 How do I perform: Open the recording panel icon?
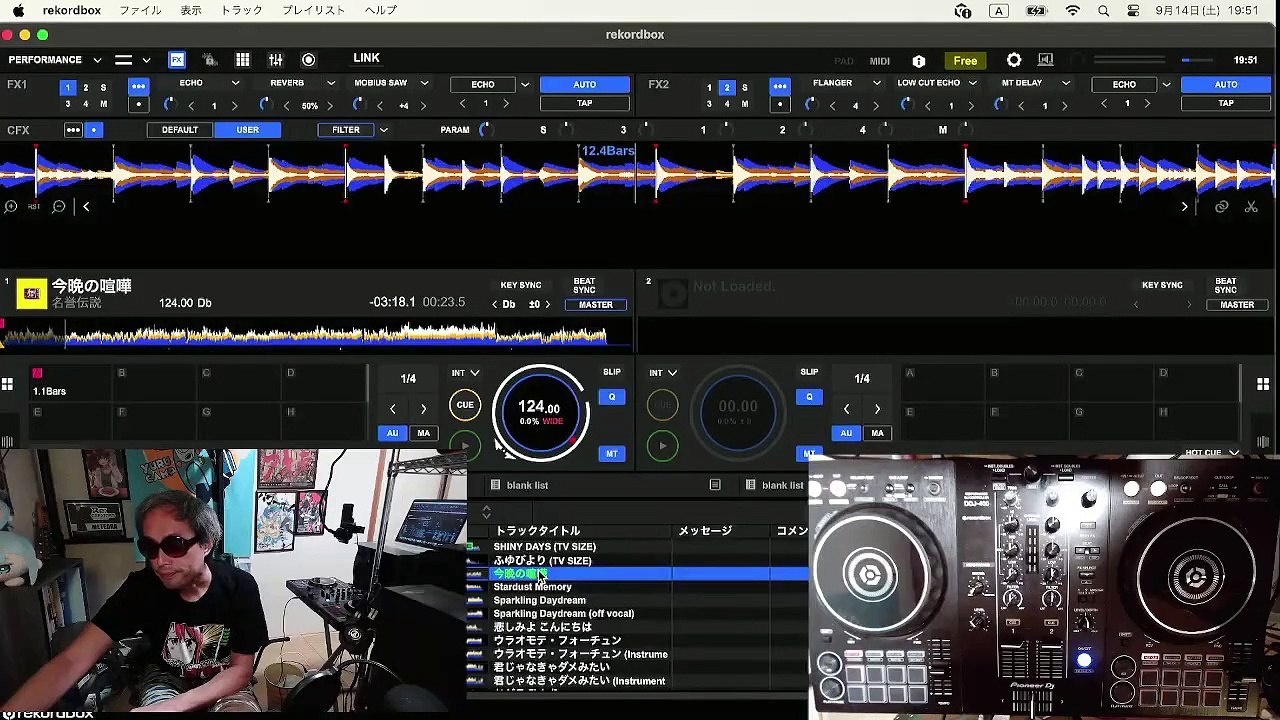(308, 60)
